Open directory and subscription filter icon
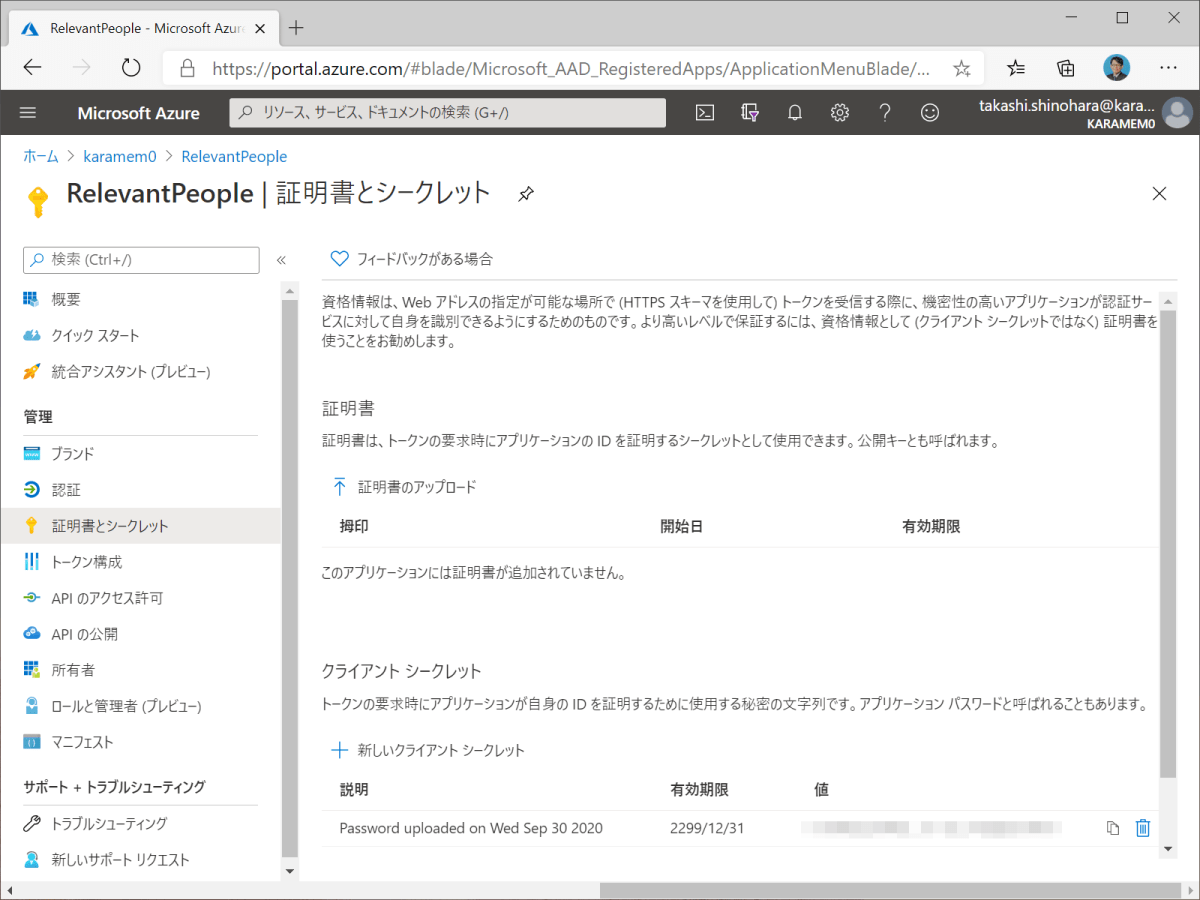The height and width of the screenshot is (900, 1200). (x=750, y=113)
